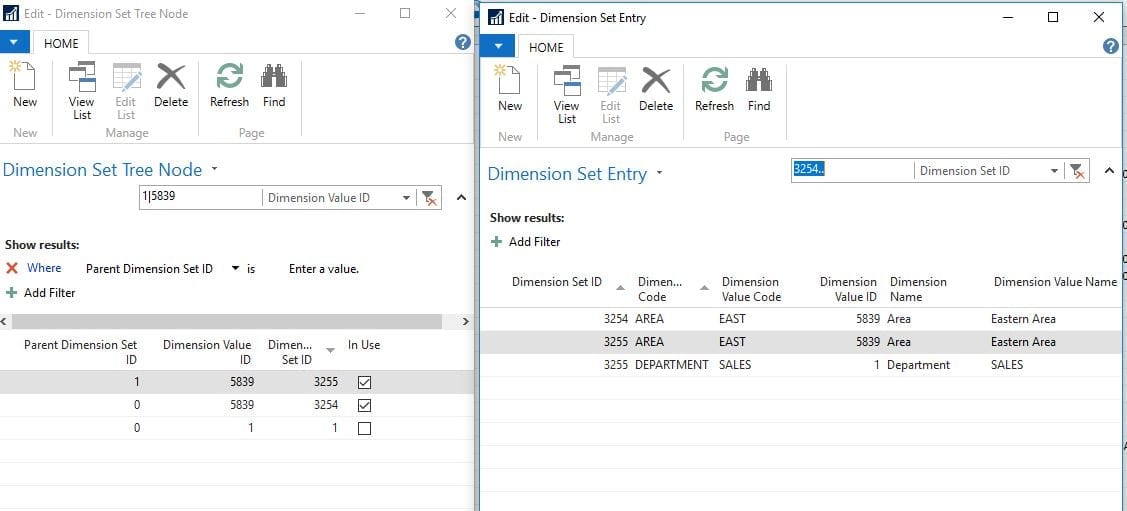Open View List in Dimension Set Entry window
The height and width of the screenshot is (511, 1127).
(x=566, y=94)
